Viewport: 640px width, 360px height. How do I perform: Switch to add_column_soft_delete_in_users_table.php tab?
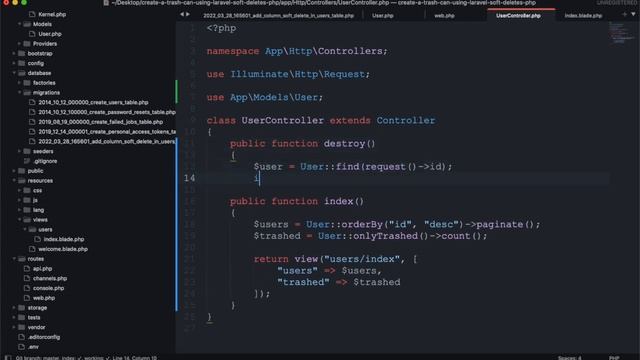tap(278, 16)
